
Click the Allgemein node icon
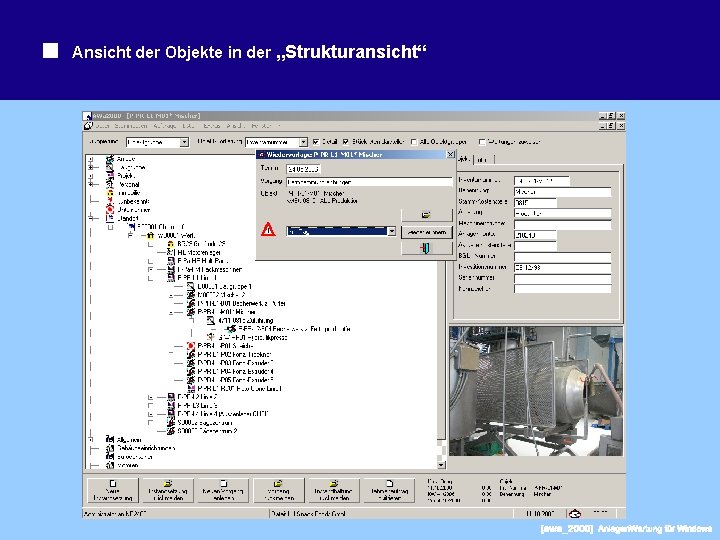tap(110, 439)
